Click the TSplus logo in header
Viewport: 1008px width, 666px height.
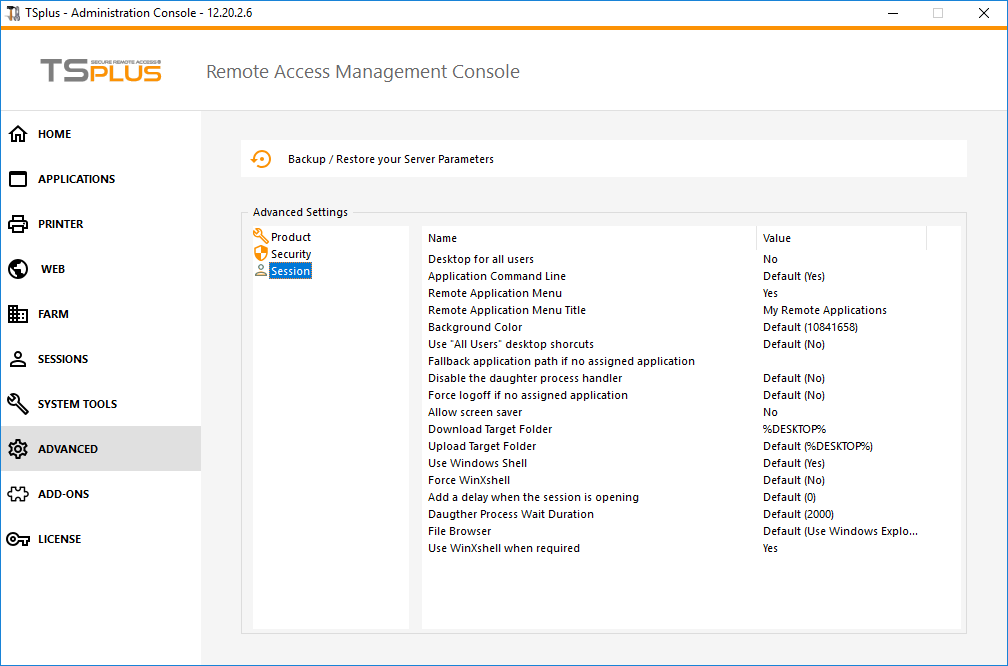click(101, 71)
